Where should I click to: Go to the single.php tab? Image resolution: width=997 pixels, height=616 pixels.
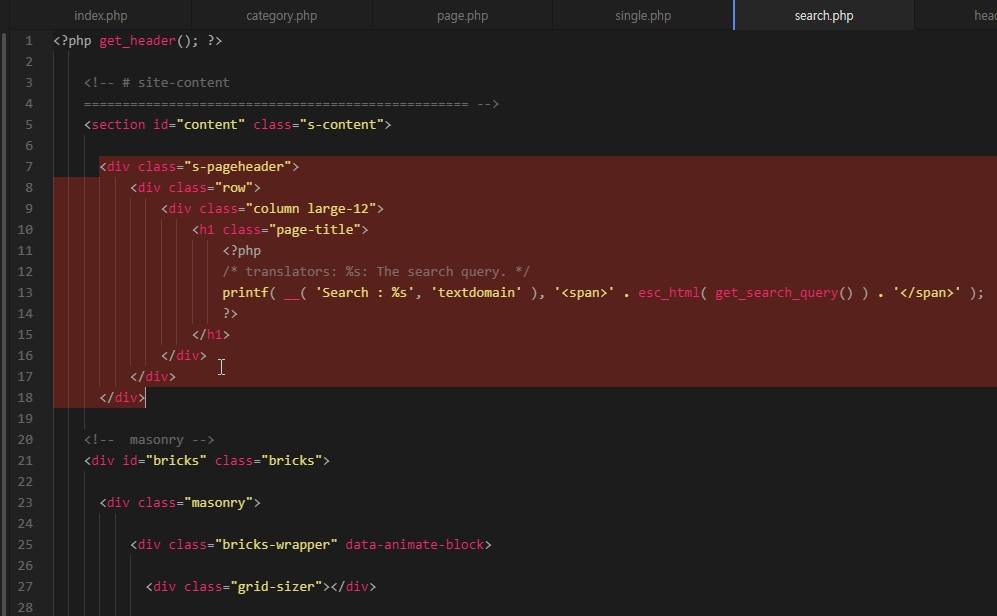(643, 16)
